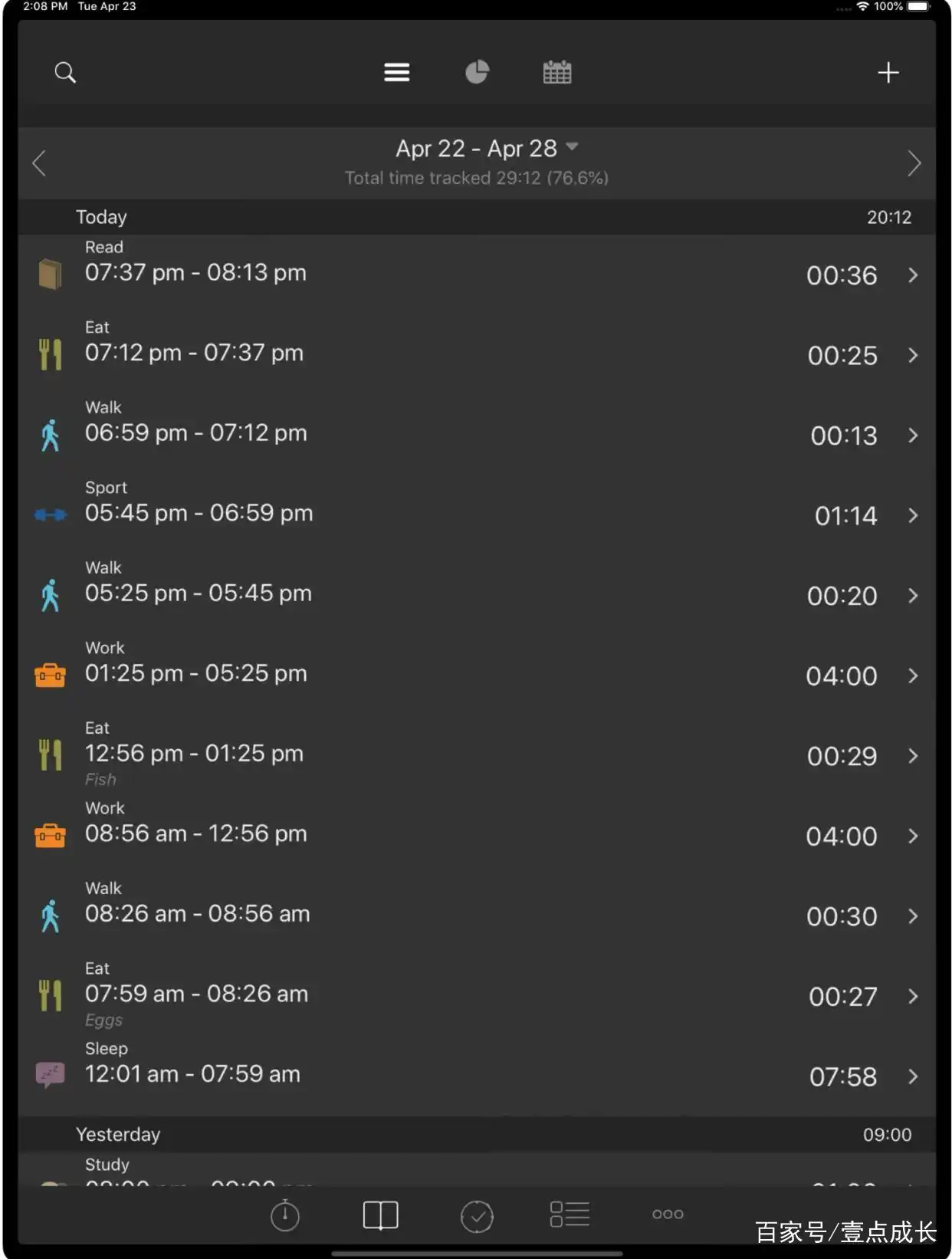Go to the previous week
This screenshot has width=952, height=1259.
click(40, 163)
